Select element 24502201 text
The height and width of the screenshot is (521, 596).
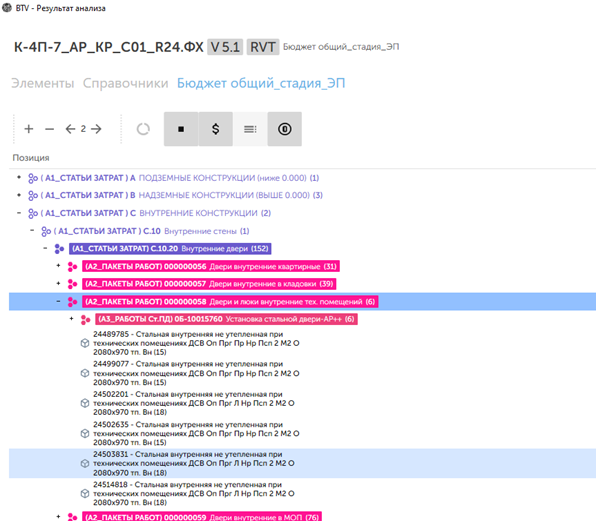[194, 403]
